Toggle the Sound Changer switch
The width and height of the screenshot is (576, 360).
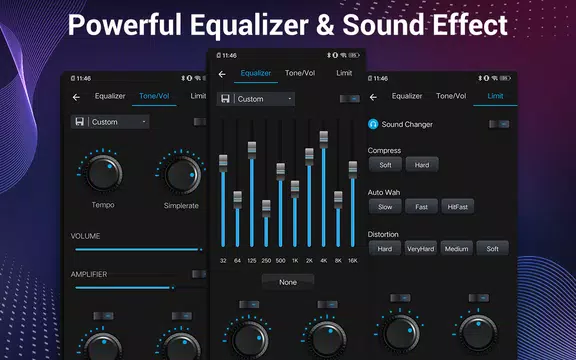tap(499, 124)
